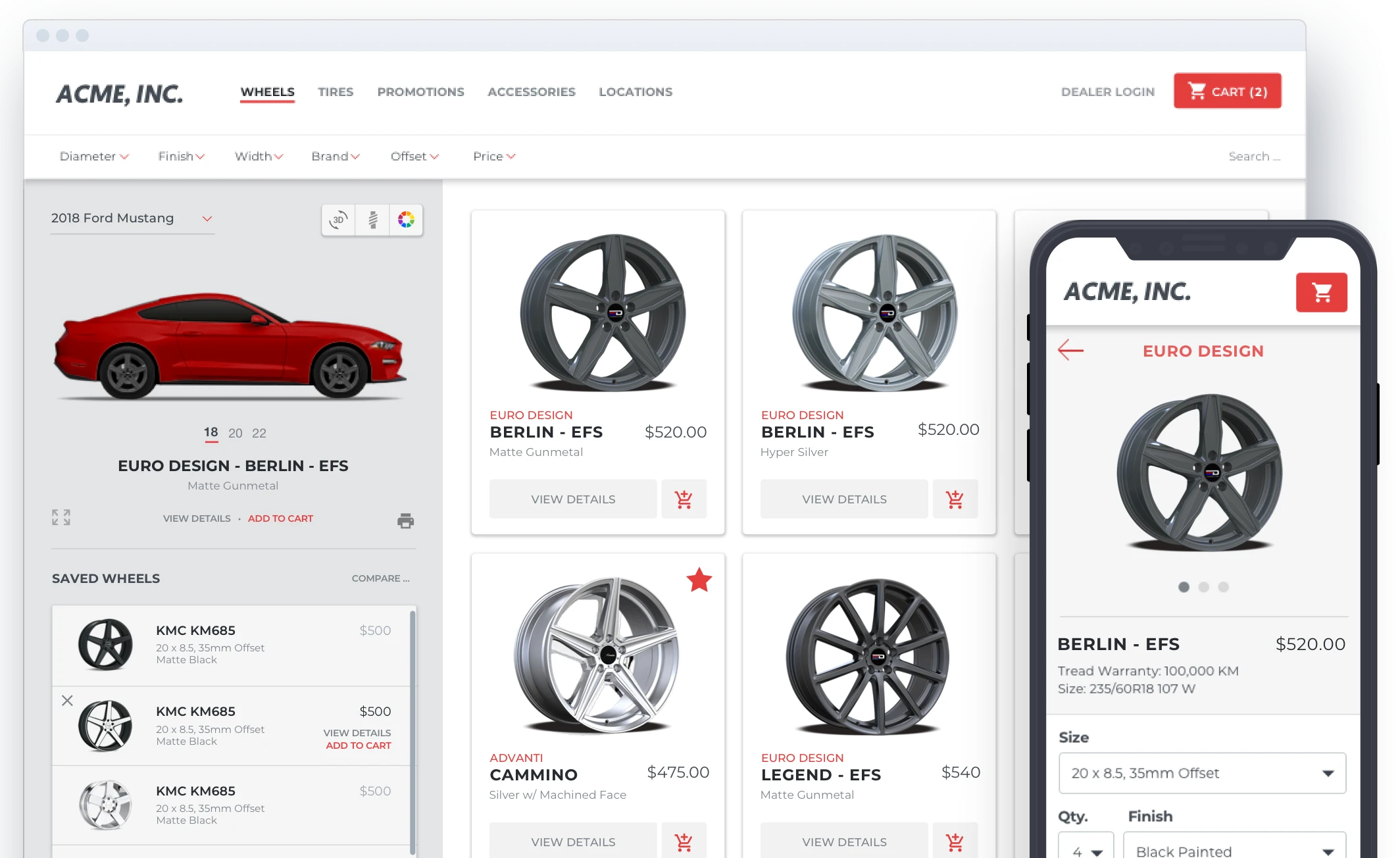The height and width of the screenshot is (858, 1400).
Task: Click the cart icon on Berlin-EFS listing
Action: 684,498
